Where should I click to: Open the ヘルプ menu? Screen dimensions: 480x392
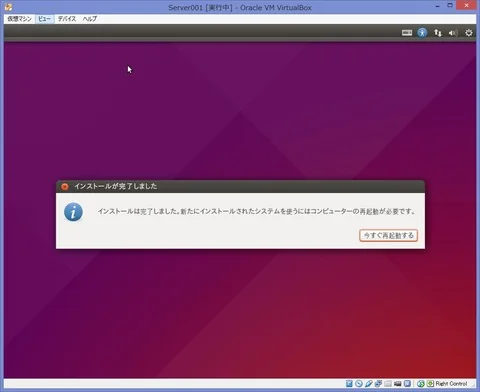pyautogui.click(x=90, y=19)
